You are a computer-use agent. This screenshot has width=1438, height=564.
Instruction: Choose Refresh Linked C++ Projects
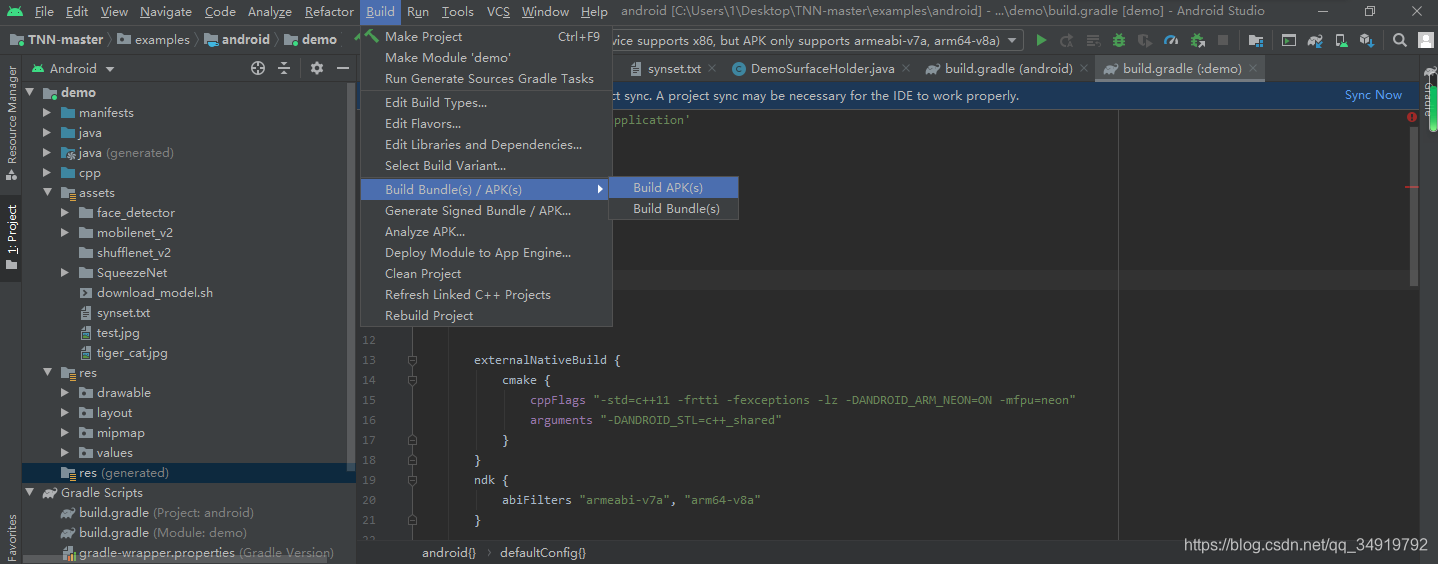pyautogui.click(x=486, y=294)
